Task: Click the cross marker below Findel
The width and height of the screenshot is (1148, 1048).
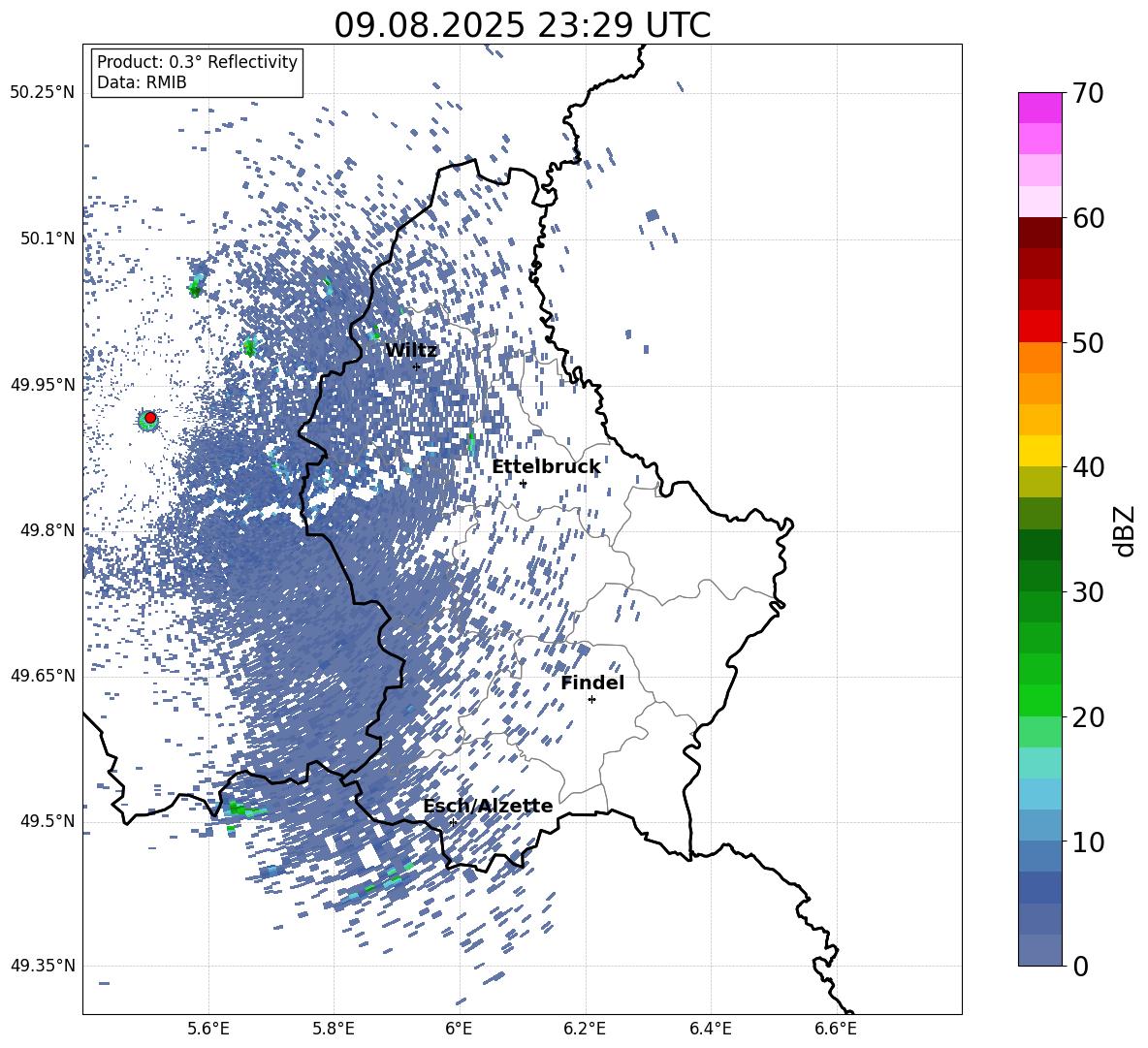Action: (591, 700)
